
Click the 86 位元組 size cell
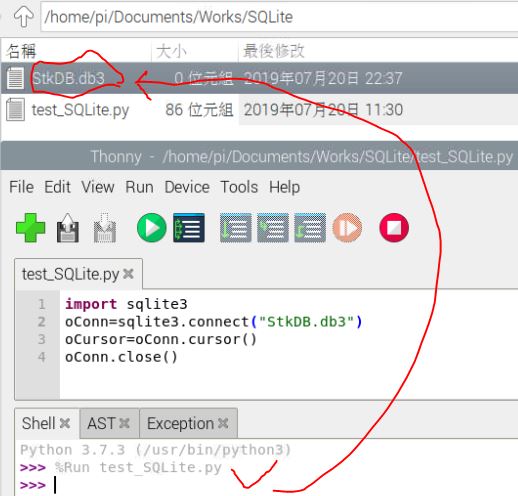pyautogui.click(x=199, y=110)
